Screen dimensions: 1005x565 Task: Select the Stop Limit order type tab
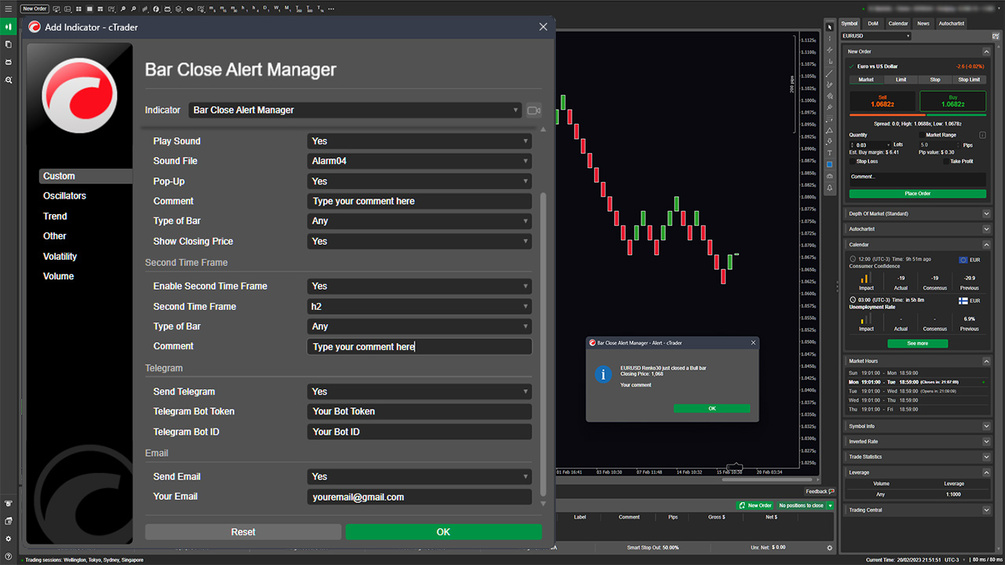point(968,80)
